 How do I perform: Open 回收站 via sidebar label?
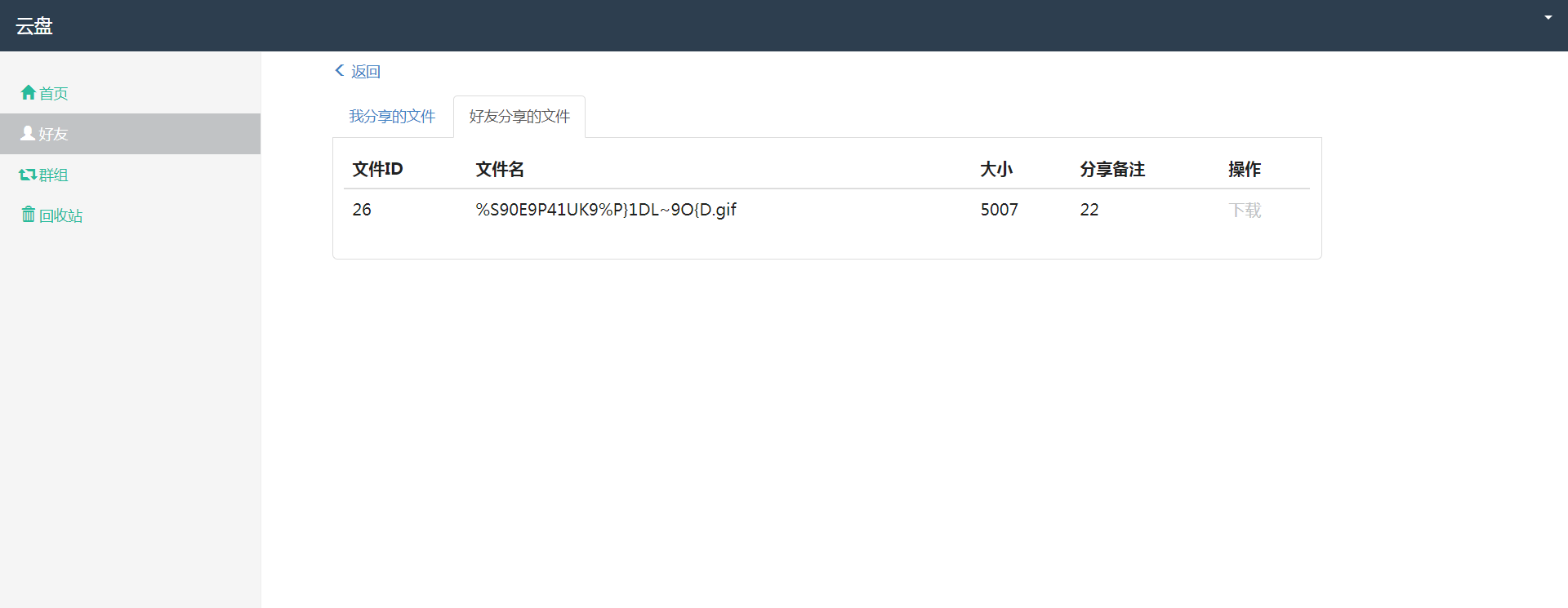[61, 215]
